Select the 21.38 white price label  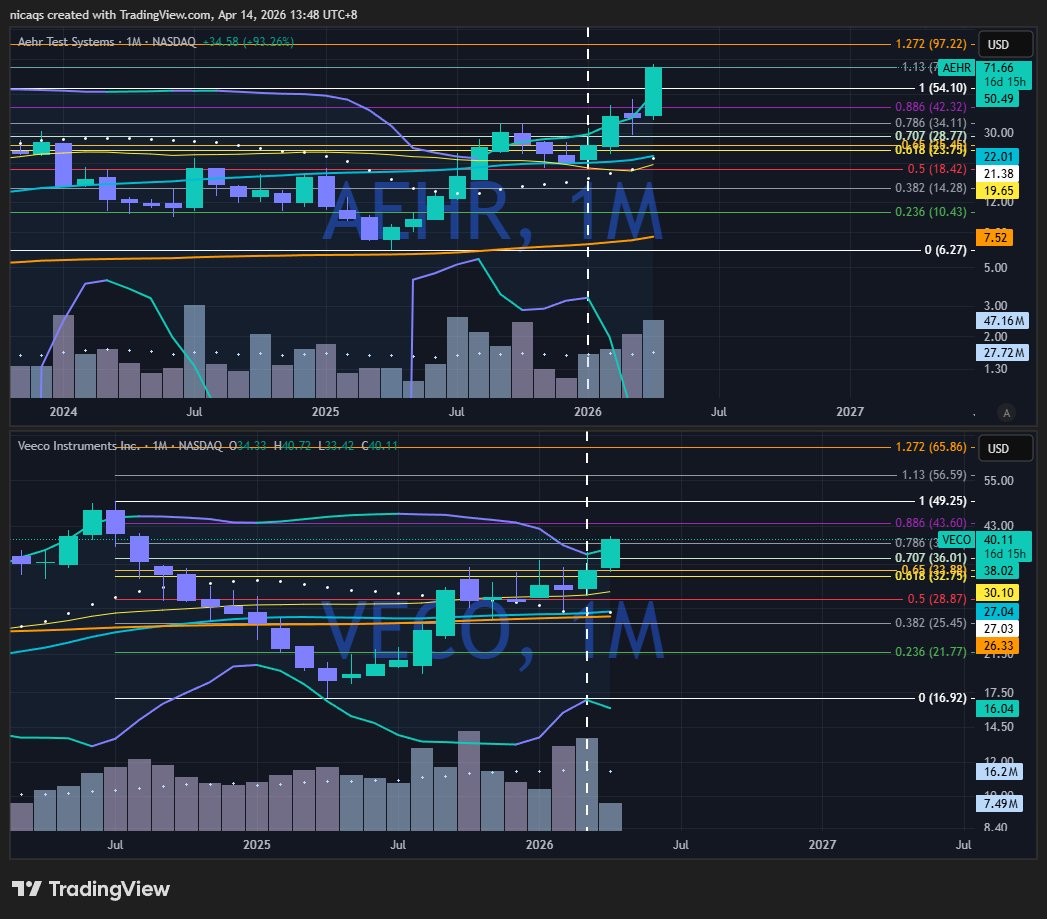coord(998,174)
